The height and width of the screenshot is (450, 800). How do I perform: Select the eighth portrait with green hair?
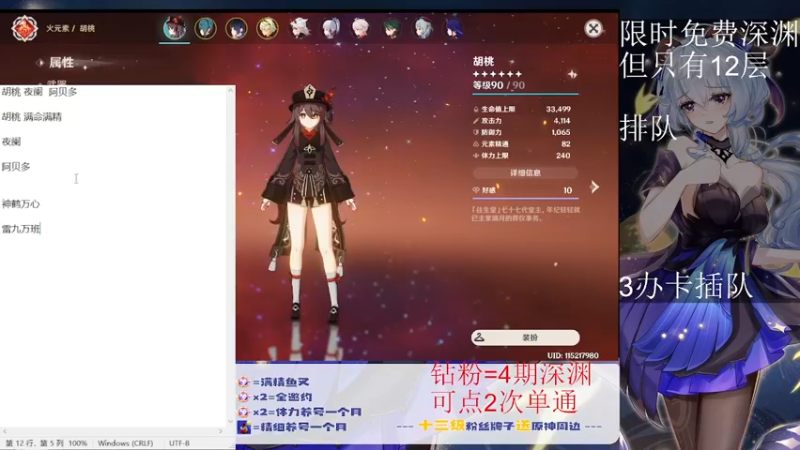pyautogui.click(x=392, y=28)
